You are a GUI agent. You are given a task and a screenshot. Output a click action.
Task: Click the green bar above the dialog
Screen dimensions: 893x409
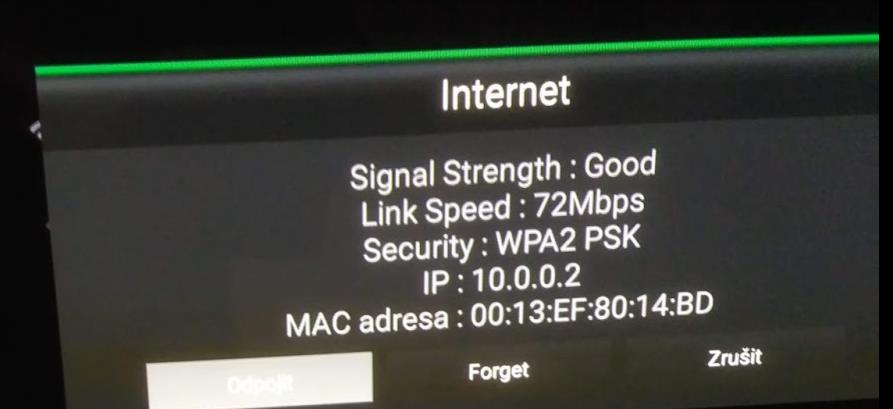[457, 55]
